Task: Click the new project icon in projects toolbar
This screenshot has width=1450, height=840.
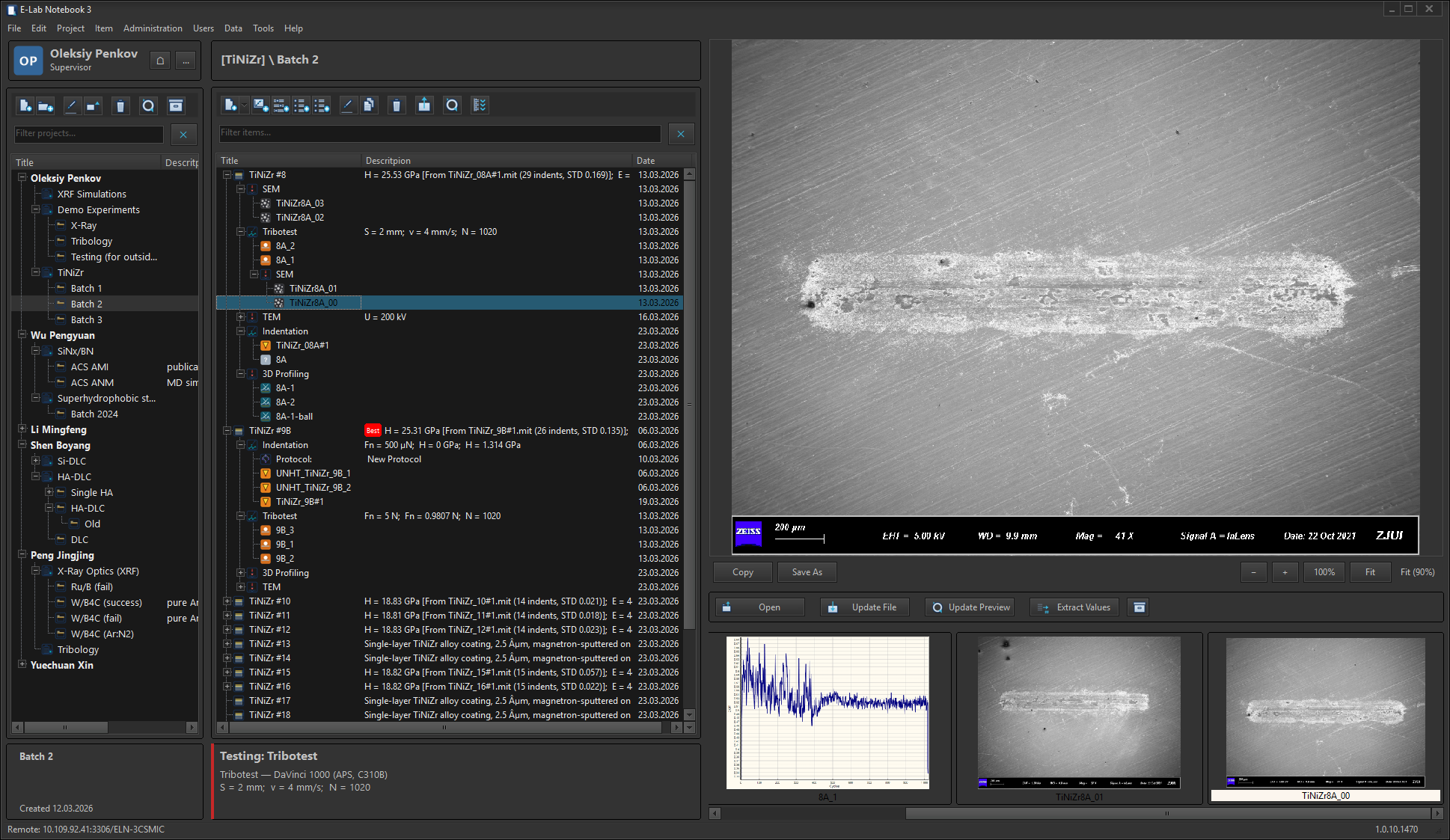Action: coord(25,106)
